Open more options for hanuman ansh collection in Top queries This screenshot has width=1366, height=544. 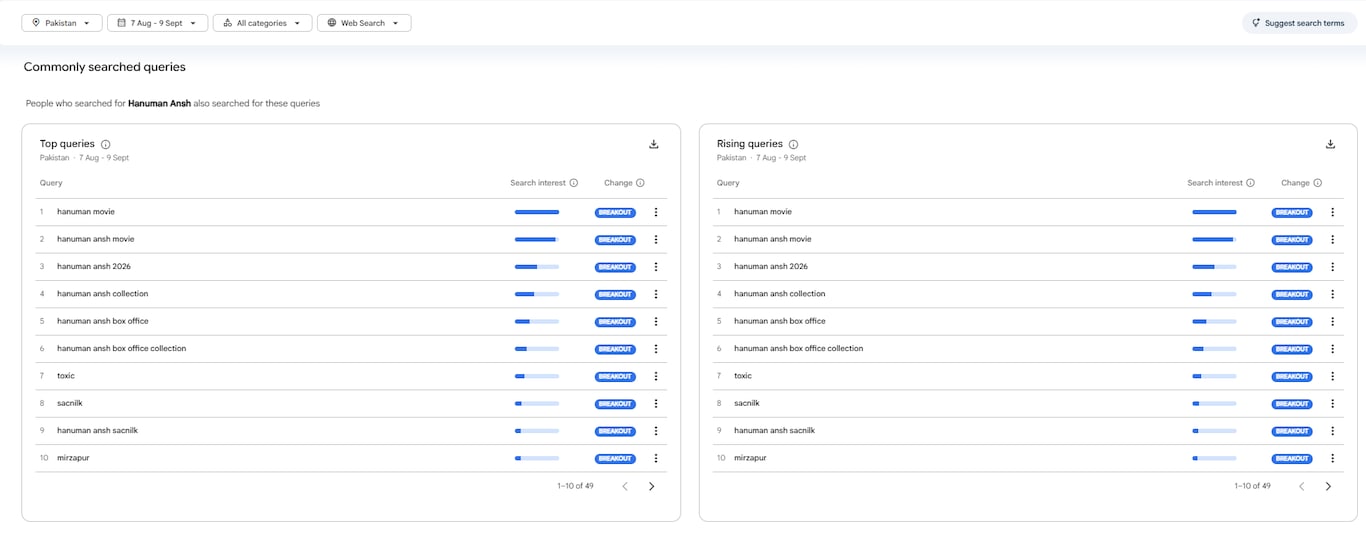coord(656,294)
